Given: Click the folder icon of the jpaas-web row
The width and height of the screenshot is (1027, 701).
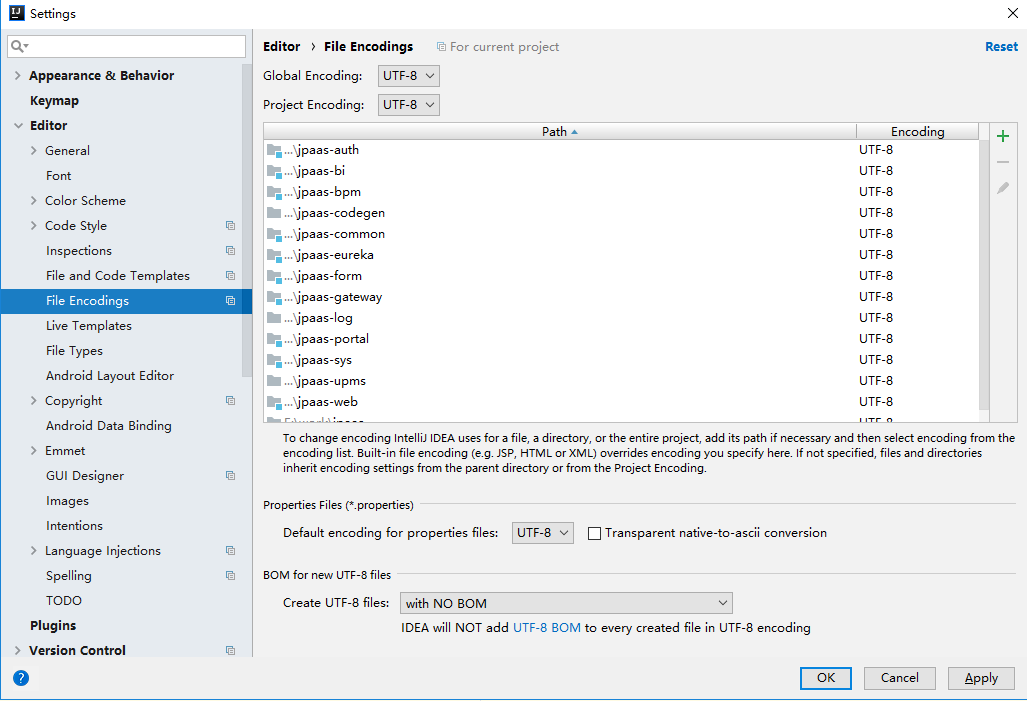Looking at the screenshot, I should [x=274, y=402].
